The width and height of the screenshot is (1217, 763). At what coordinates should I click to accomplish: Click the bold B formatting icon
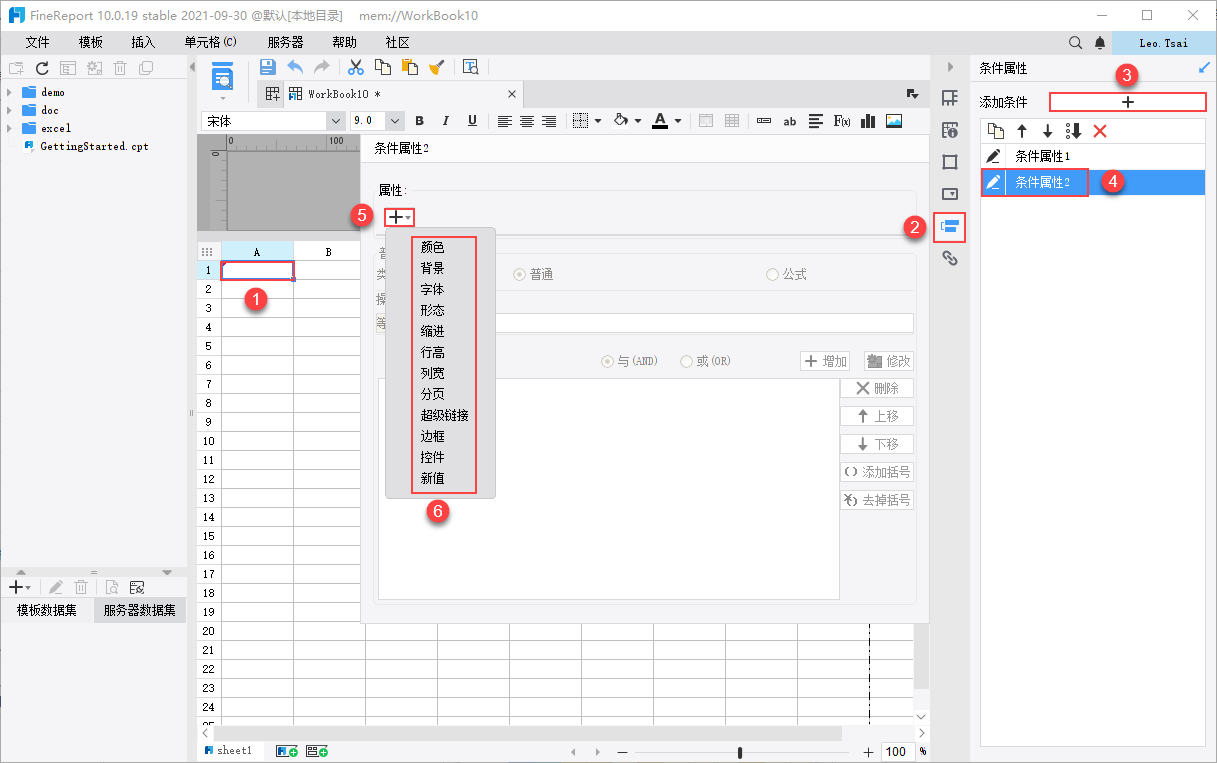(x=420, y=121)
